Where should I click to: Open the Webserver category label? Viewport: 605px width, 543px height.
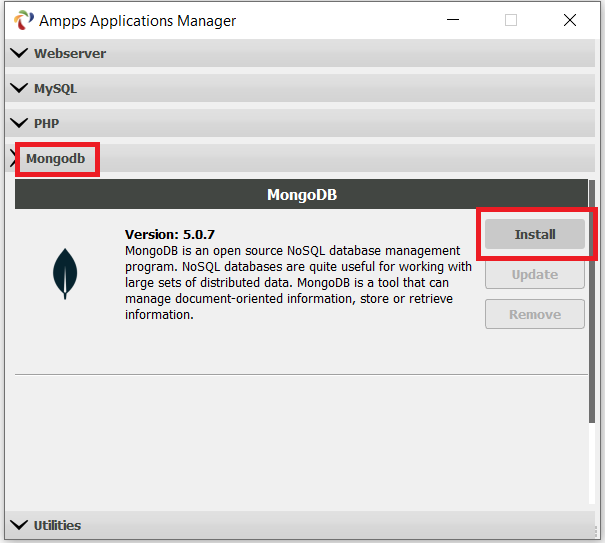click(x=70, y=53)
